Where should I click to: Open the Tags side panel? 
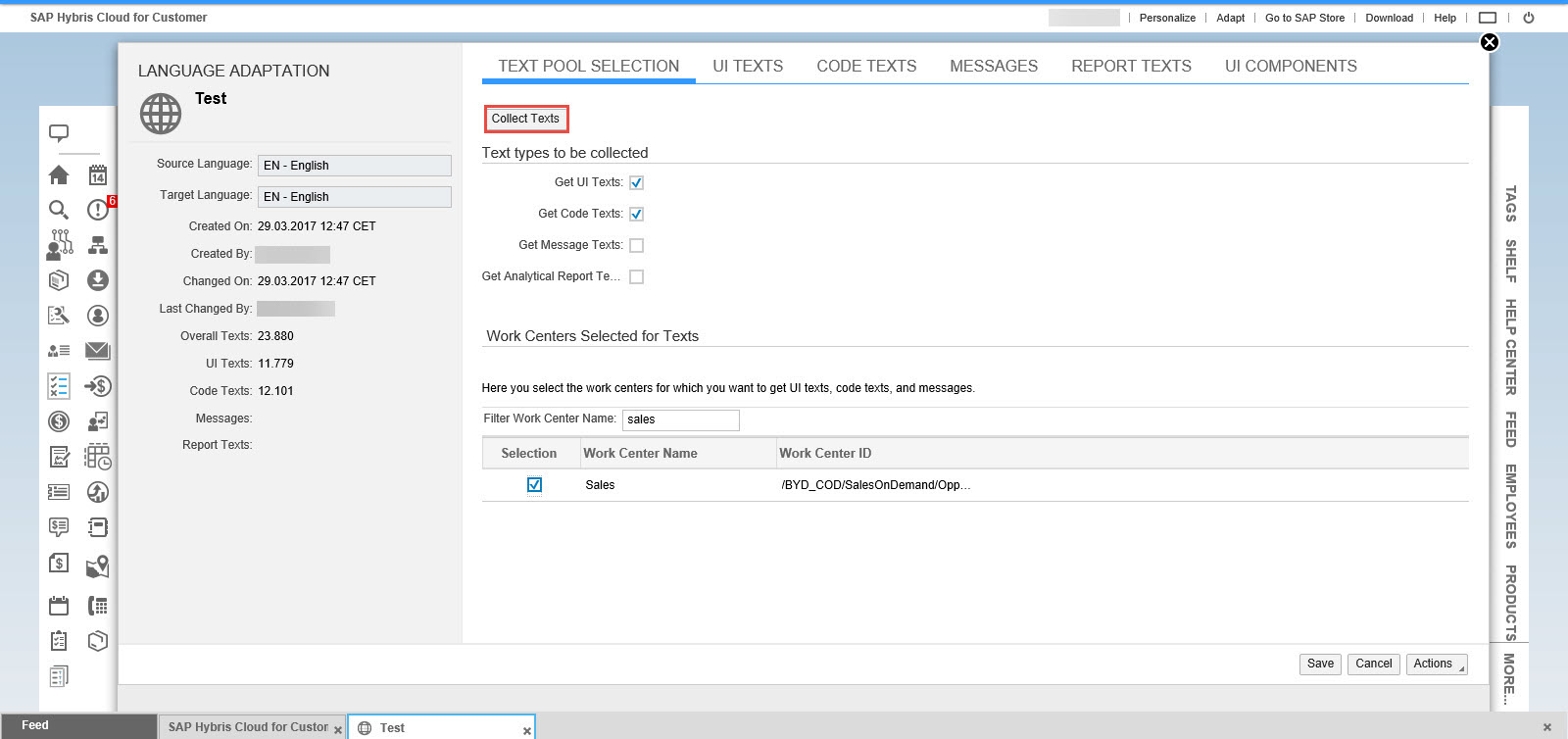1510,204
